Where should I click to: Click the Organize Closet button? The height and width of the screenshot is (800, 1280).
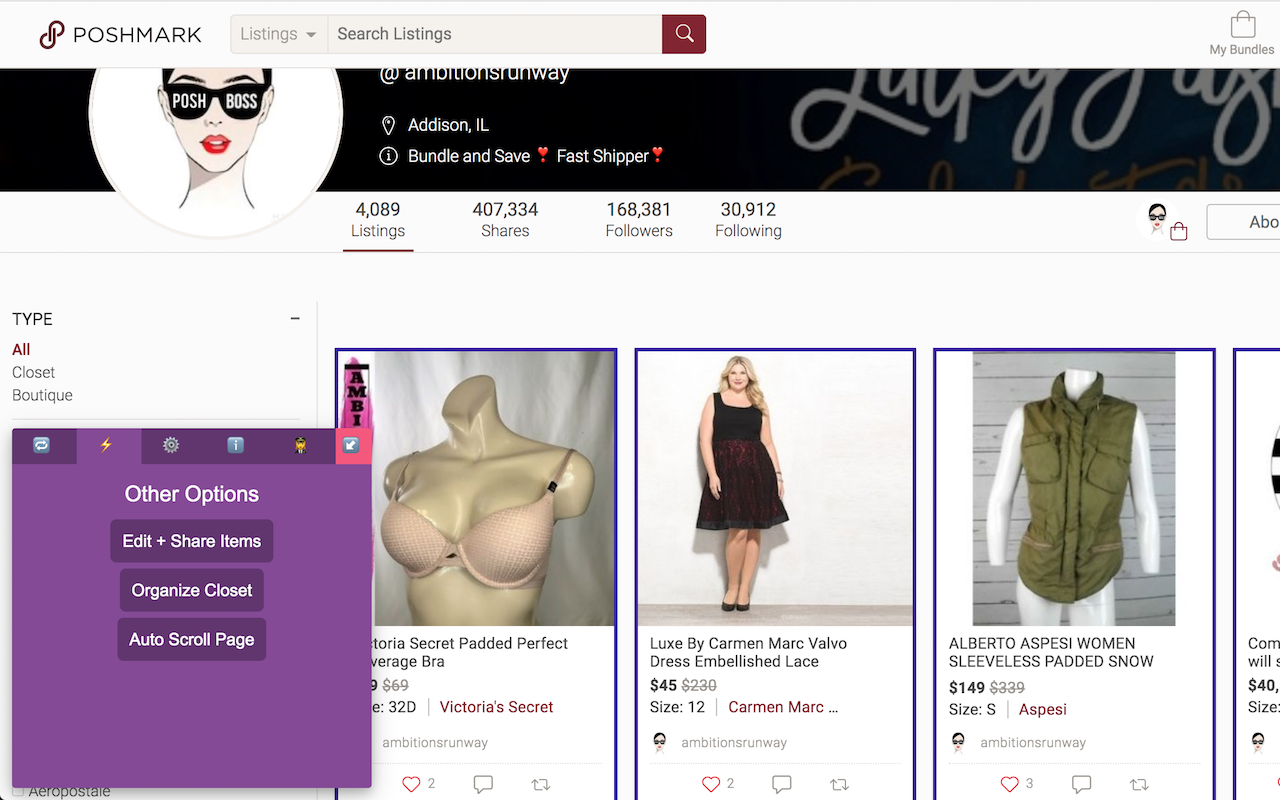pos(192,590)
